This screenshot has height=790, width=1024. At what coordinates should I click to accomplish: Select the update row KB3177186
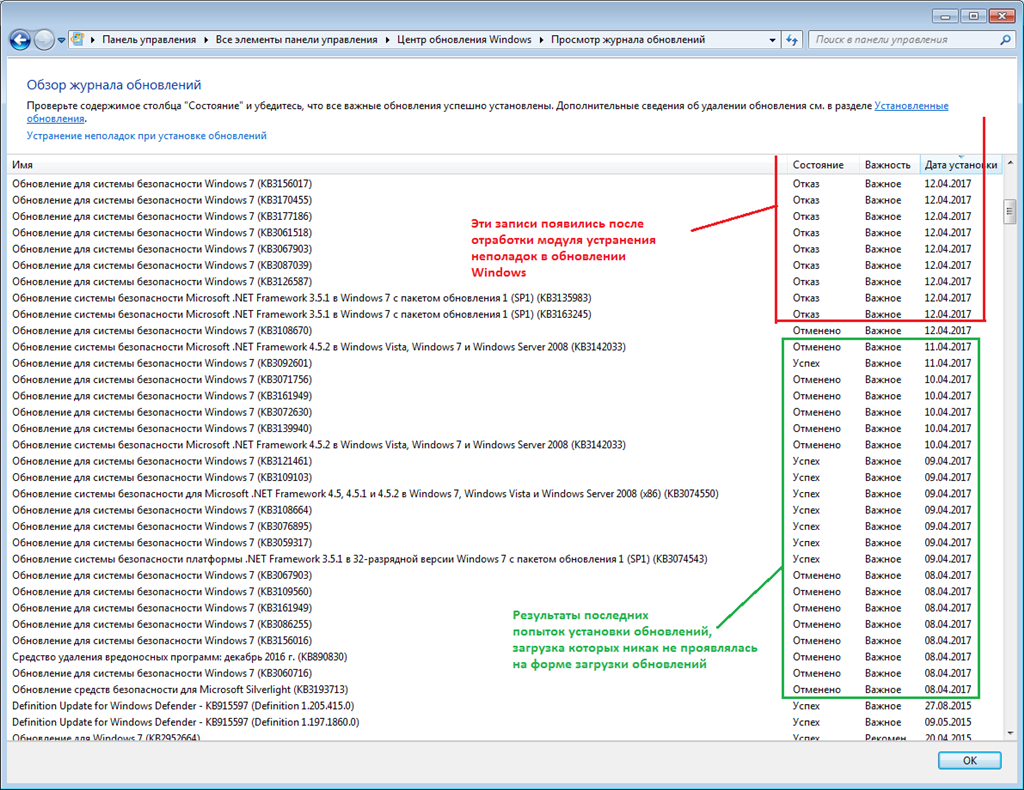click(504, 217)
